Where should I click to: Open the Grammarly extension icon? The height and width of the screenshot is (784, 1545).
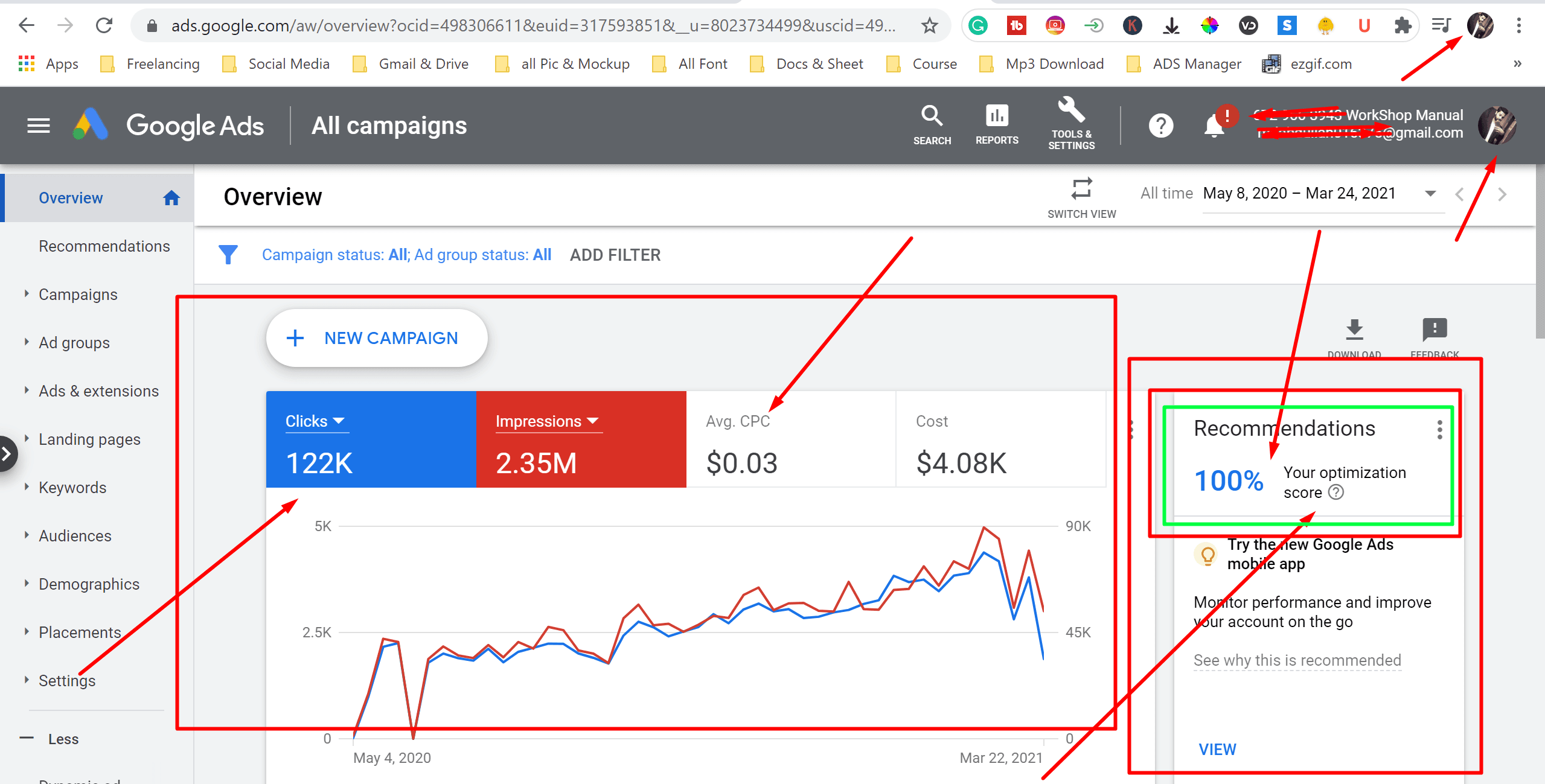[x=978, y=25]
